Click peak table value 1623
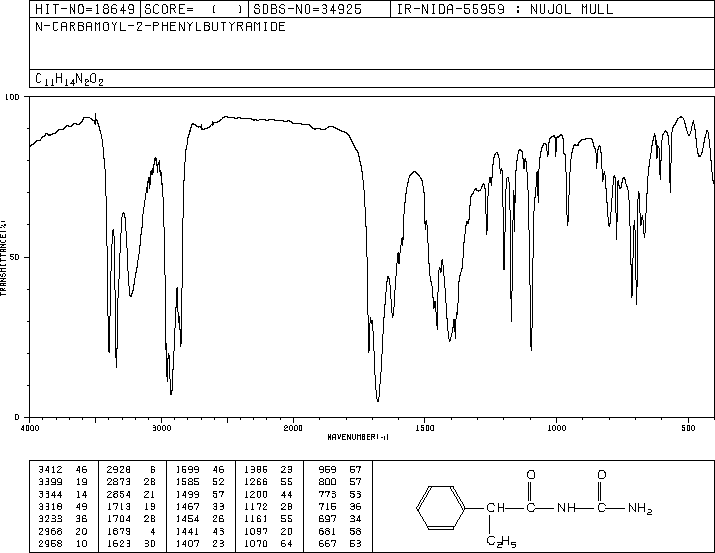This screenshot has height=553, width=715. coord(119,543)
